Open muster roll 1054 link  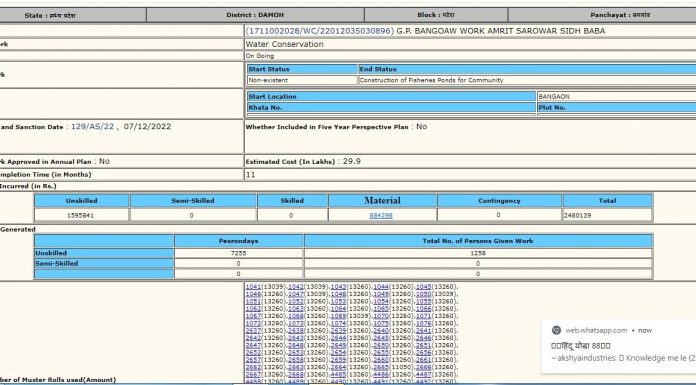381,302
